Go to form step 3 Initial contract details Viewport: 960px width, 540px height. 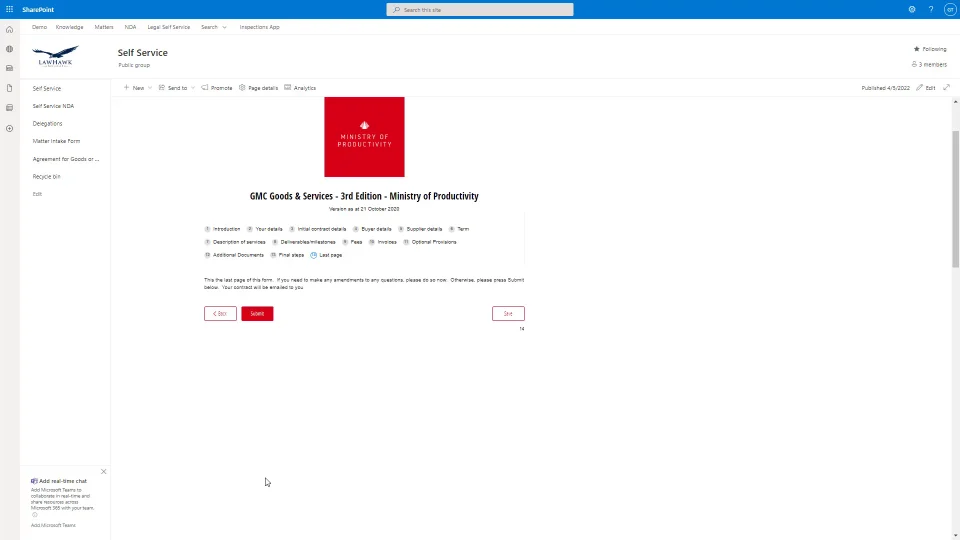(x=318, y=229)
